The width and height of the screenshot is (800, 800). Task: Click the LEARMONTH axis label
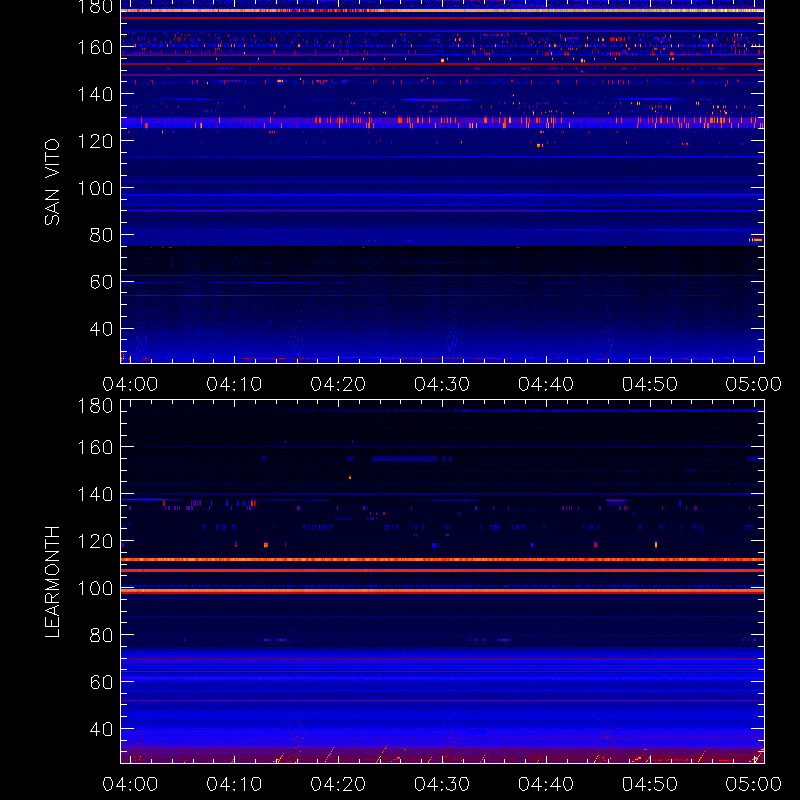coord(52,582)
